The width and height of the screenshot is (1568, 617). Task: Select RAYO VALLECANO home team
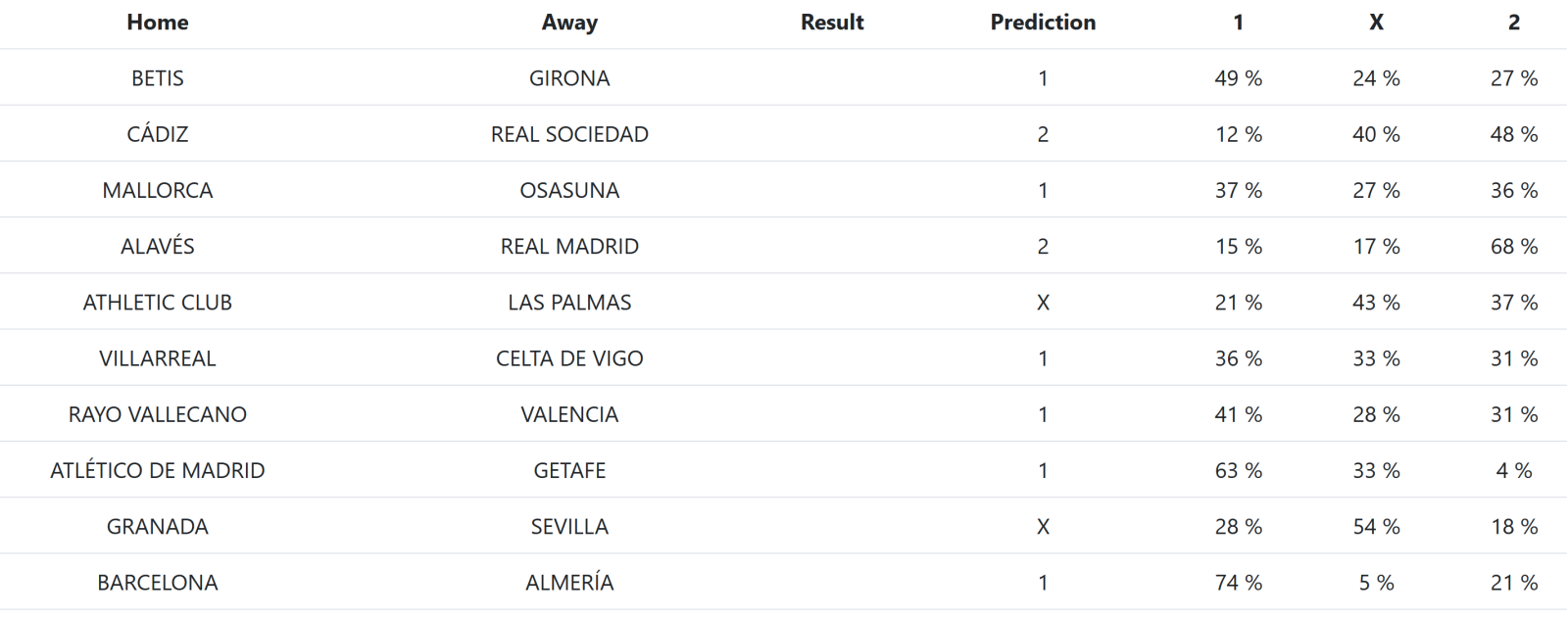(157, 414)
